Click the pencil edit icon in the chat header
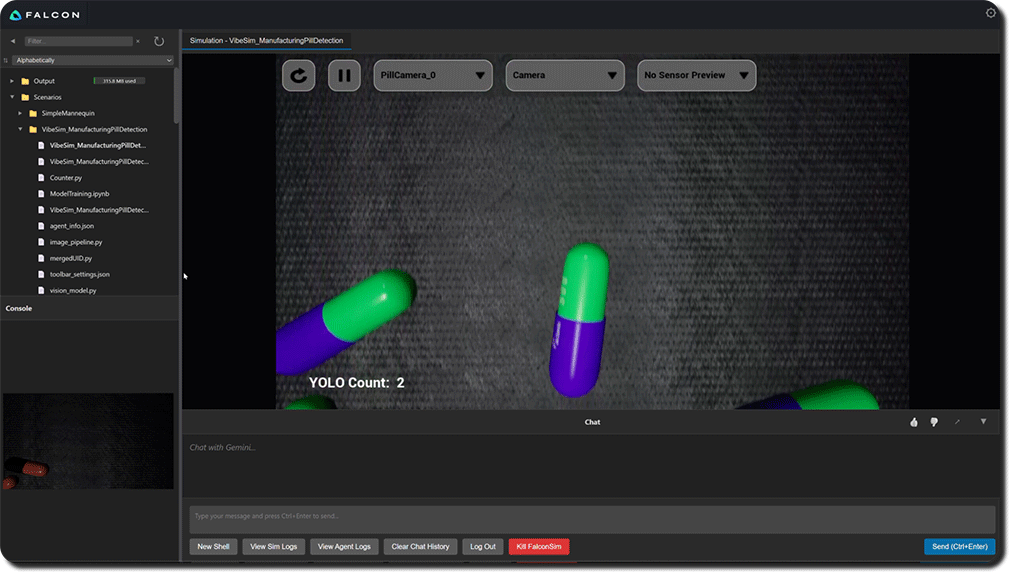The image size is (1010, 573). point(957,422)
